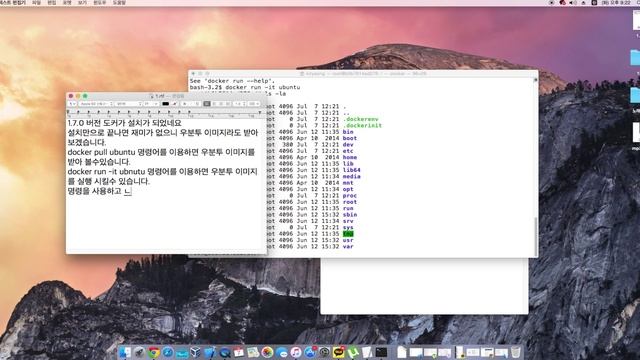The image size is (640, 360).
Task: Click the TextEdit window title
Action: [x=167, y=96]
